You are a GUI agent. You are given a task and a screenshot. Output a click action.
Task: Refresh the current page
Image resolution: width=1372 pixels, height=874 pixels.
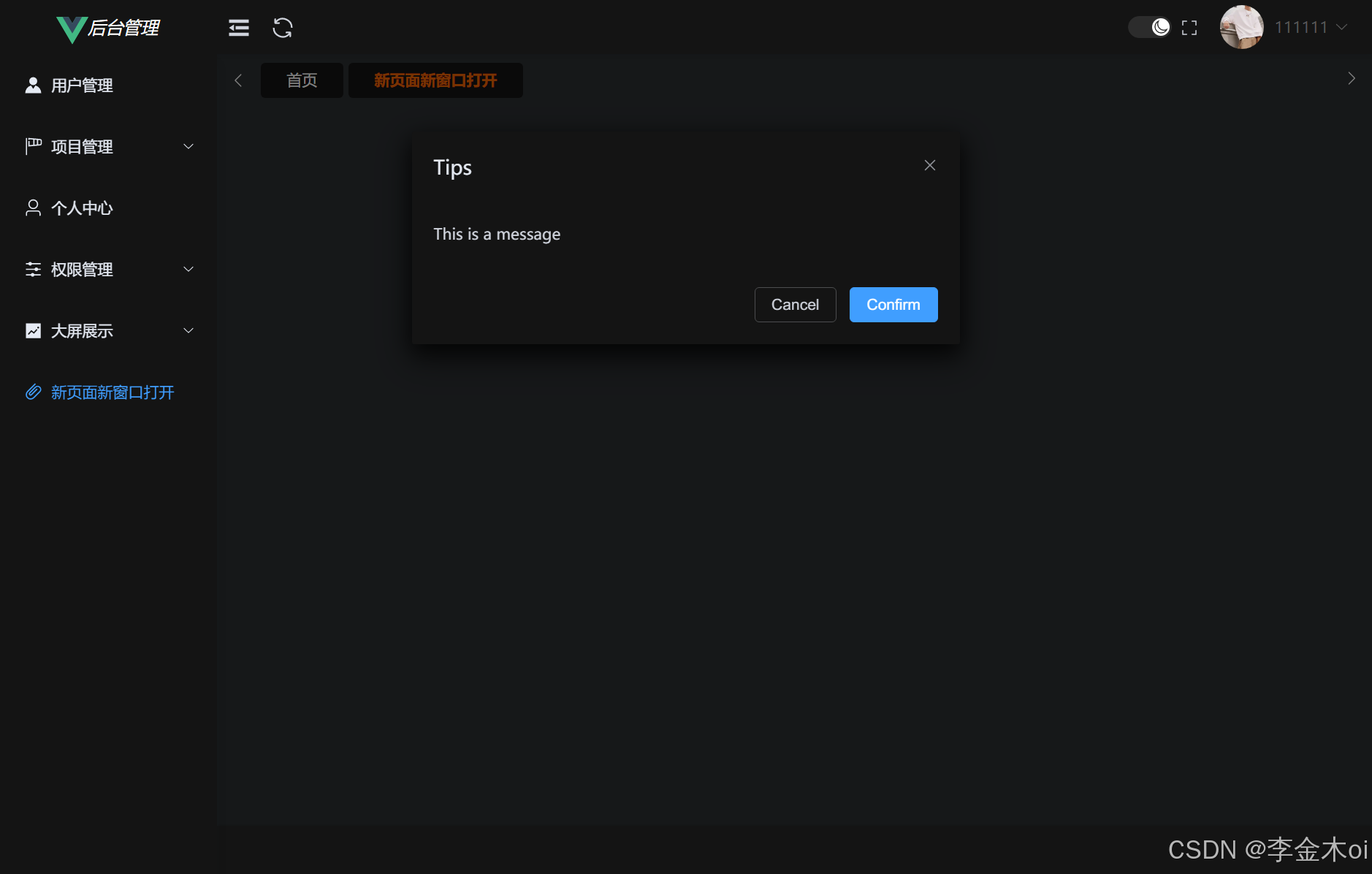click(282, 28)
